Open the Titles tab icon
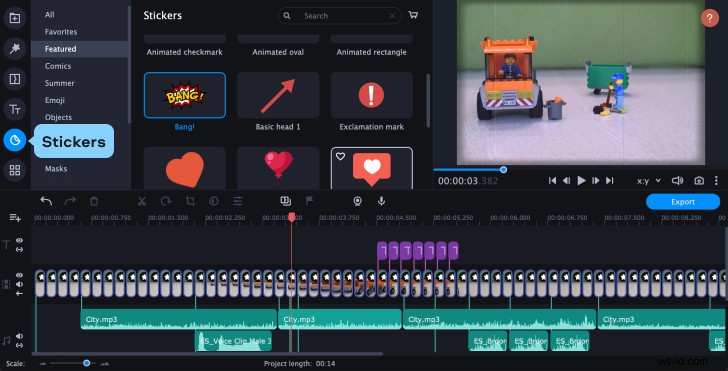Screen dimensions: 728x371 click(15, 110)
